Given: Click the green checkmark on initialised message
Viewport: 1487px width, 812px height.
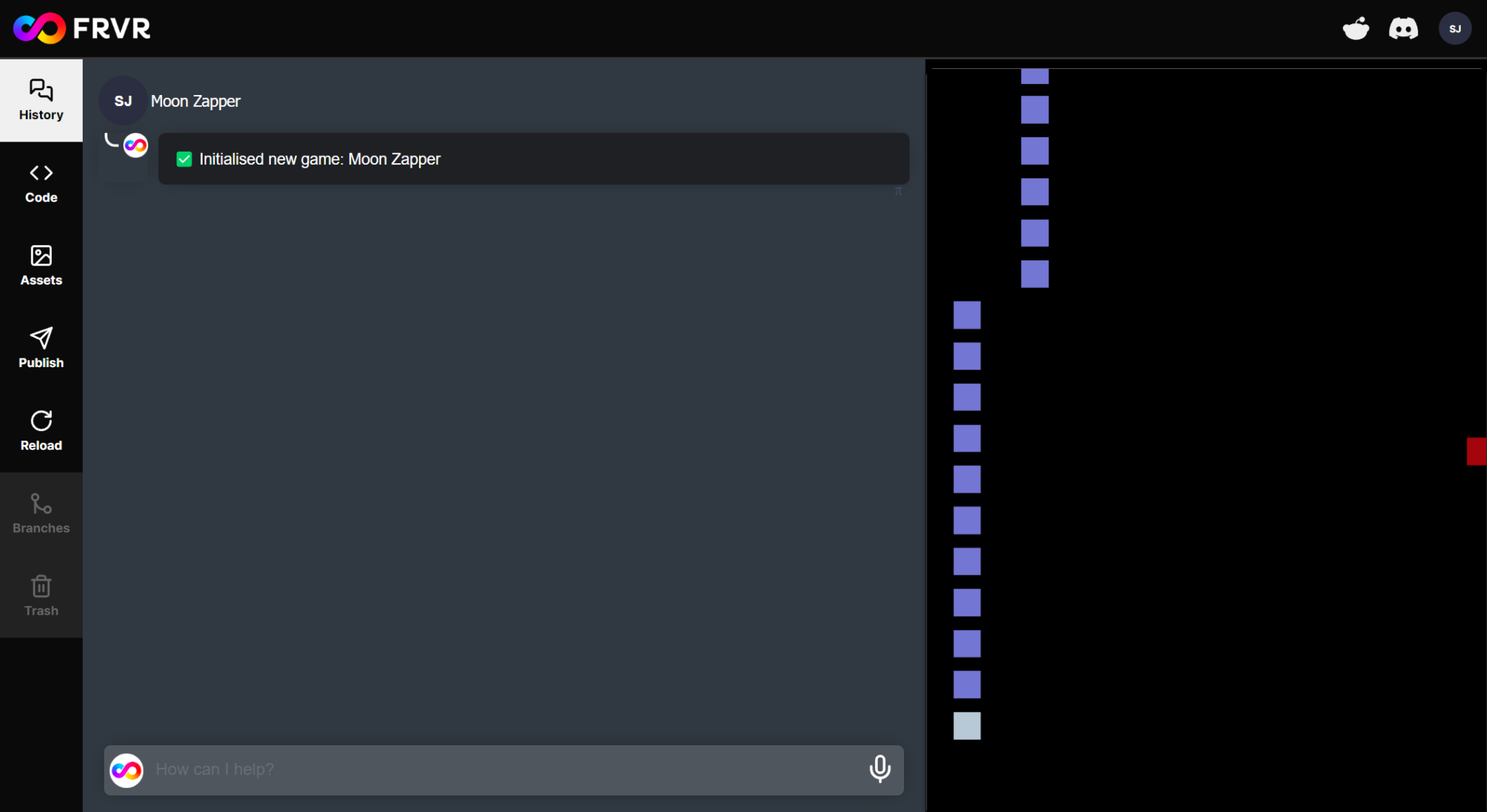Looking at the screenshot, I should pyautogui.click(x=184, y=159).
